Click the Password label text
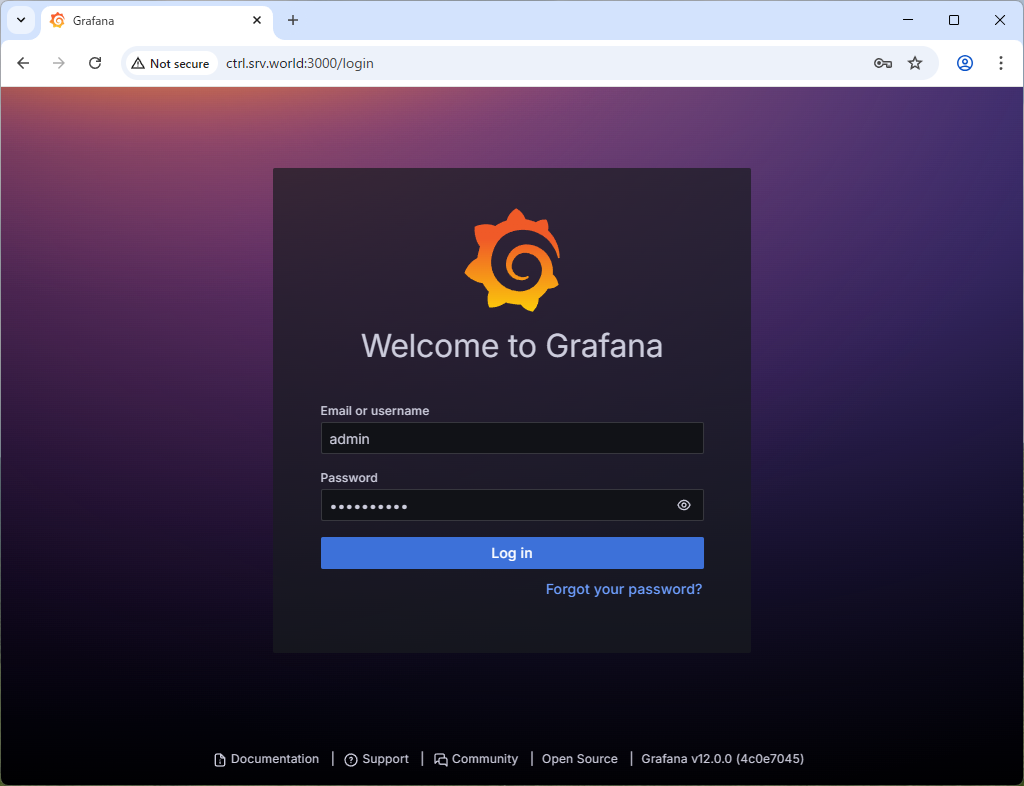The height and width of the screenshot is (786, 1024). click(x=349, y=478)
